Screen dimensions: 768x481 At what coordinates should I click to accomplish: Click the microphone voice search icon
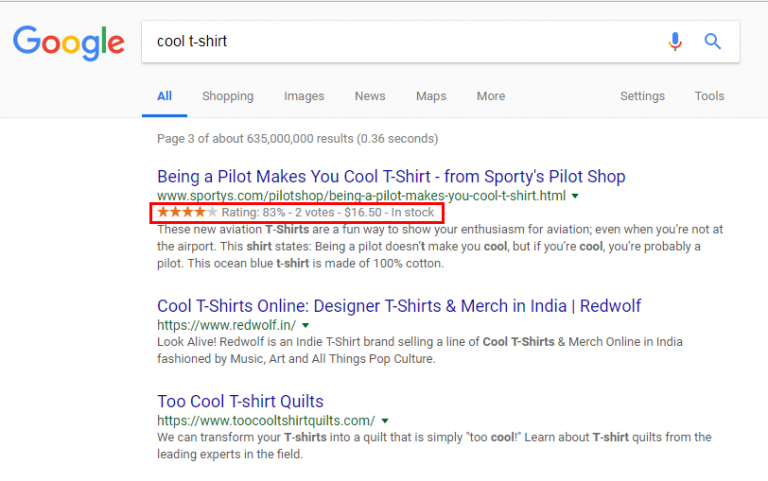pos(675,42)
